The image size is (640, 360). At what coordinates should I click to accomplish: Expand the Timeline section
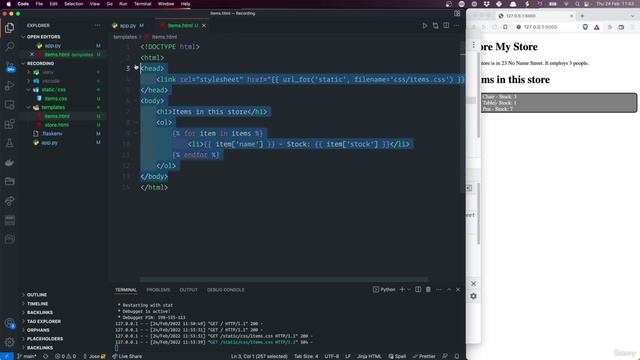[x=37, y=304]
